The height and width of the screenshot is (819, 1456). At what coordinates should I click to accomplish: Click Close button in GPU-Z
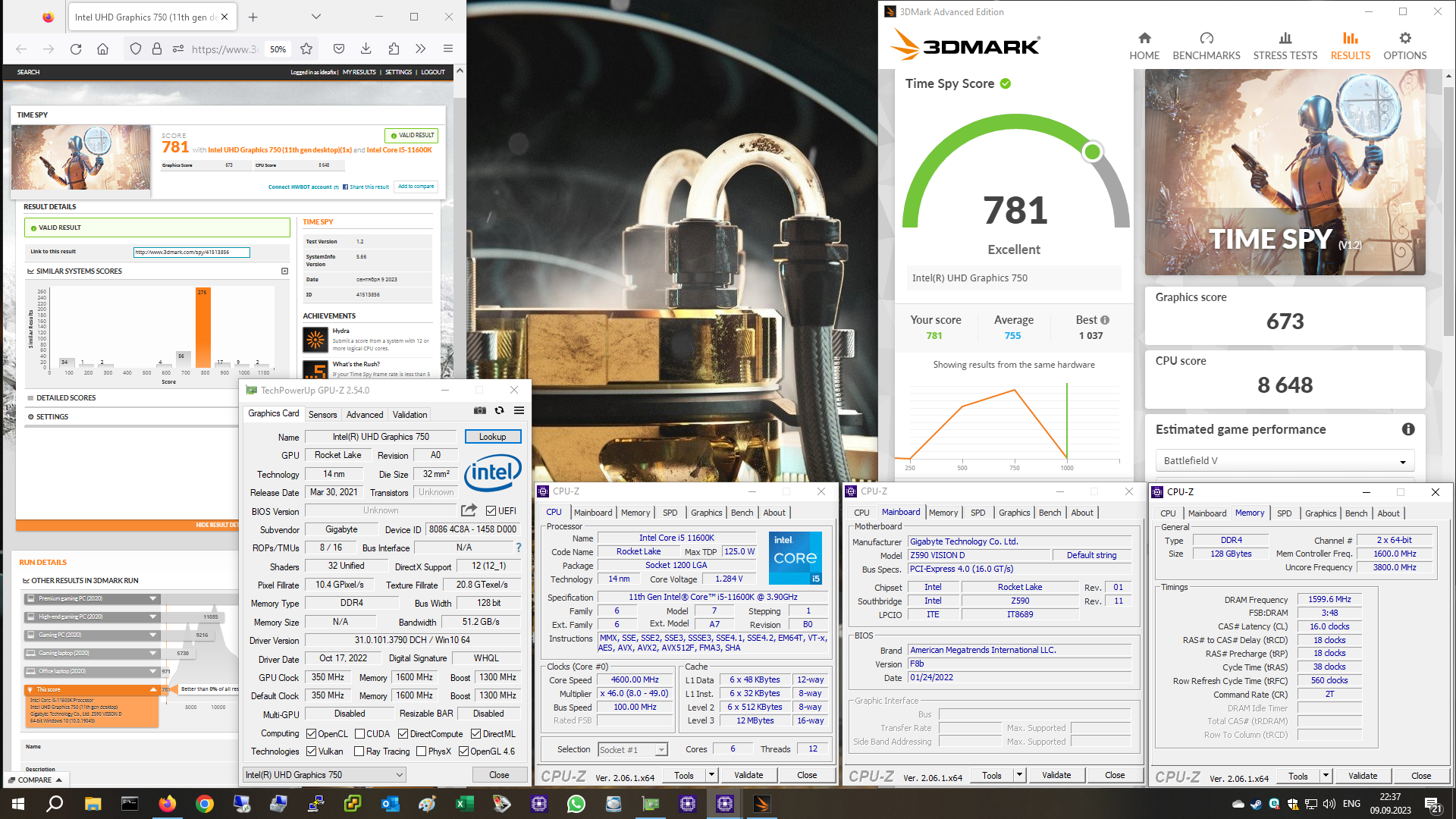(499, 775)
